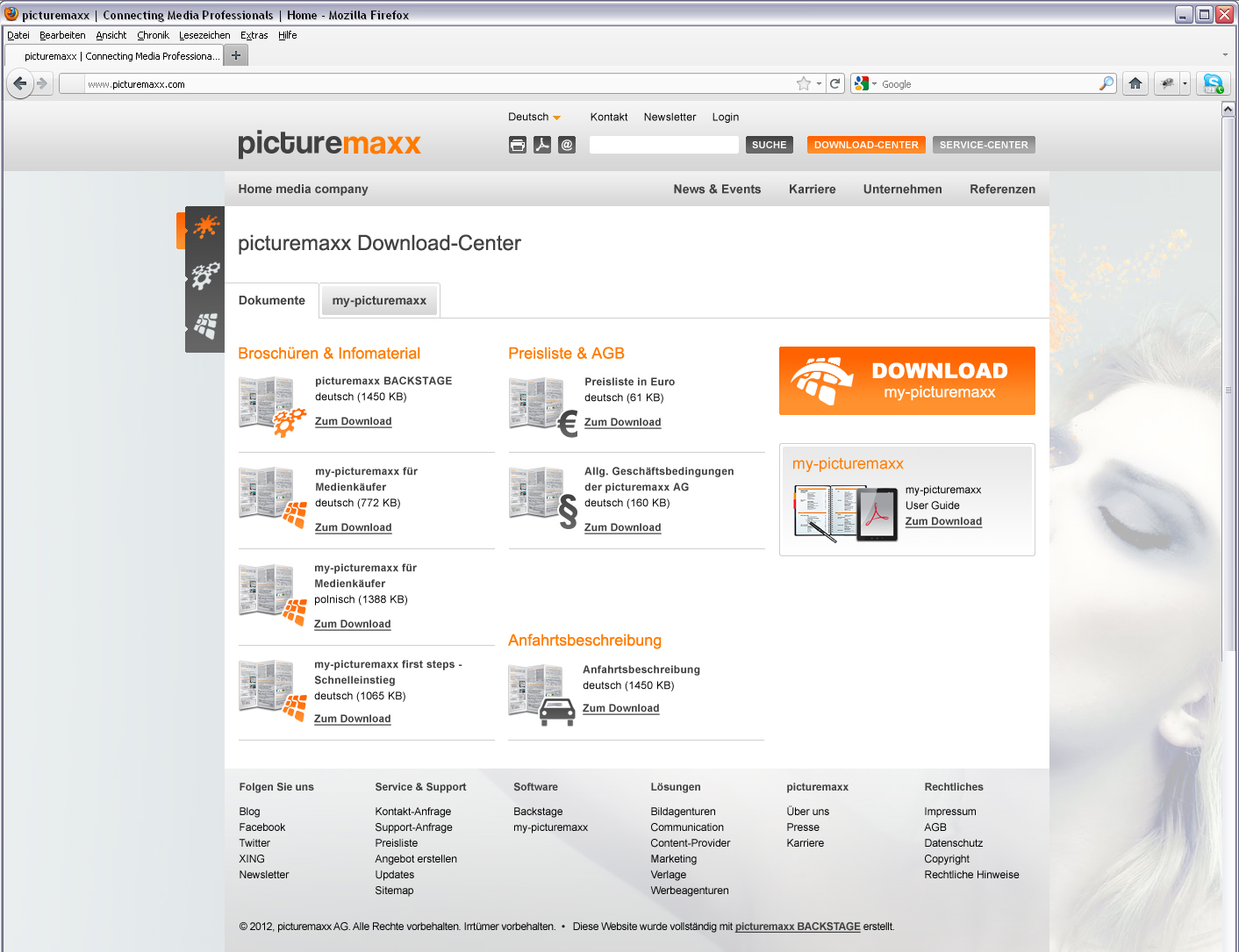Click the print page icon
The height and width of the screenshot is (952, 1239).
pos(518,145)
